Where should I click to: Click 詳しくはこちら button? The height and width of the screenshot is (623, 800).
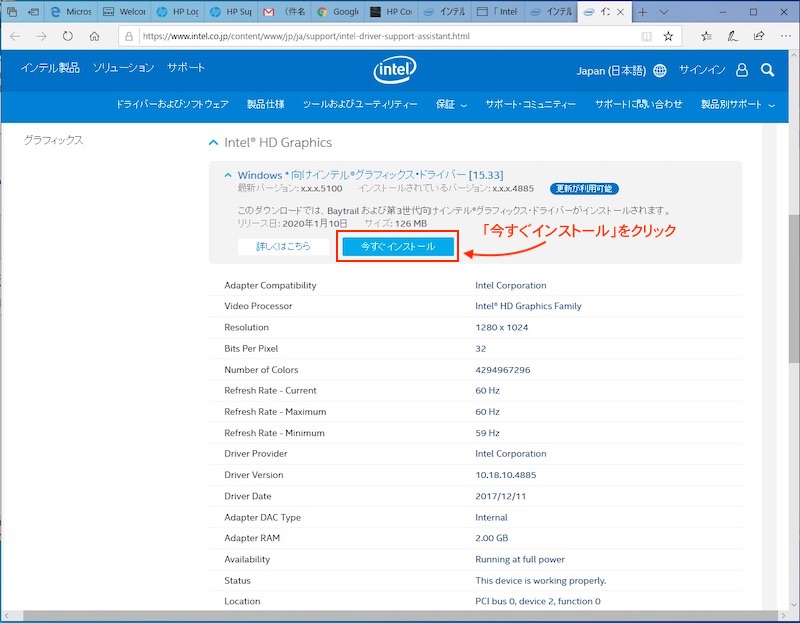(x=283, y=246)
